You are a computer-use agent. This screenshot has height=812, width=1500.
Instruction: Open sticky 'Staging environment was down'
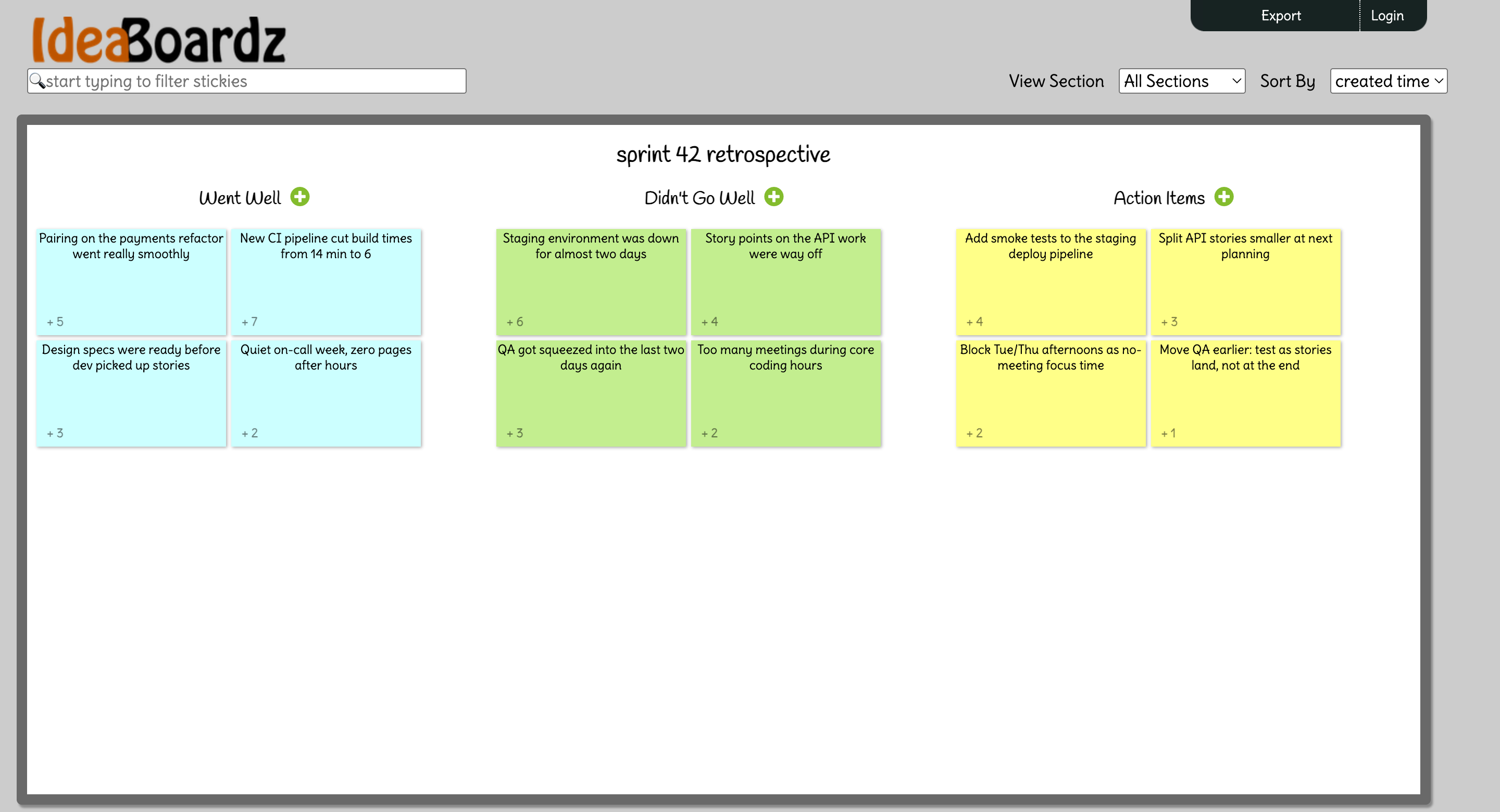coord(591,282)
